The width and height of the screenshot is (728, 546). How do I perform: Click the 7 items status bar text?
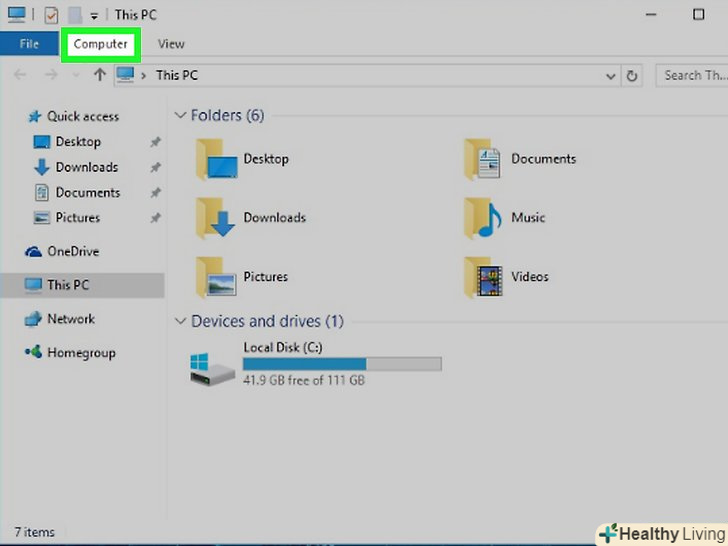34,532
